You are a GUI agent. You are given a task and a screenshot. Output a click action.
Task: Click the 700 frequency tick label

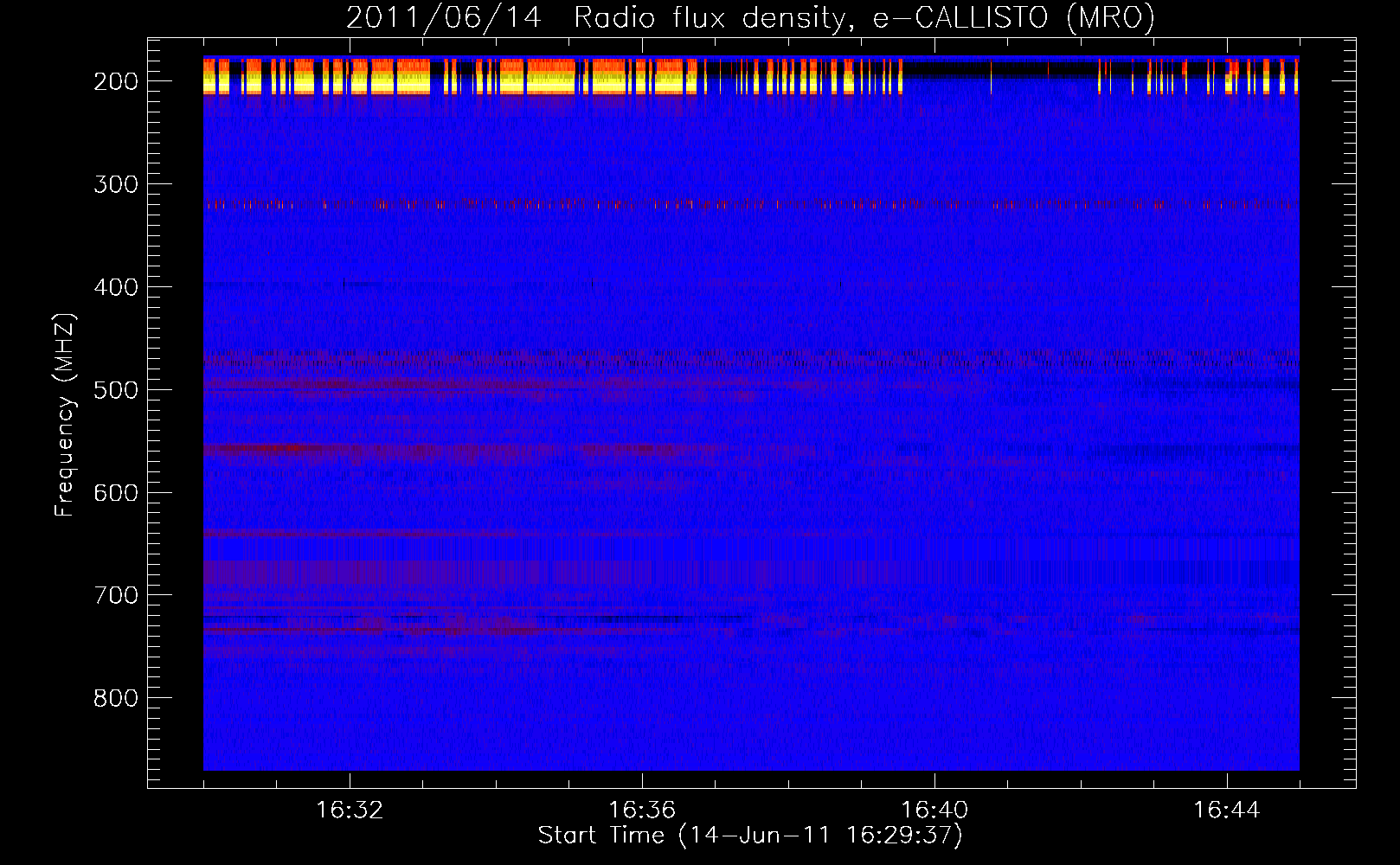(116, 596)
